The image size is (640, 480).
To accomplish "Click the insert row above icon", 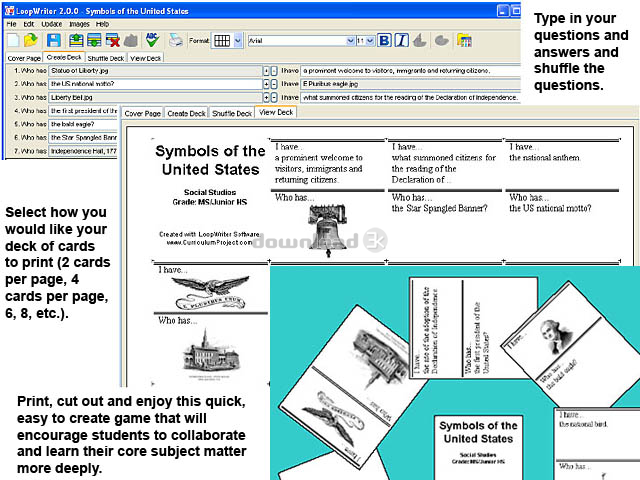I will click(76, 40).
